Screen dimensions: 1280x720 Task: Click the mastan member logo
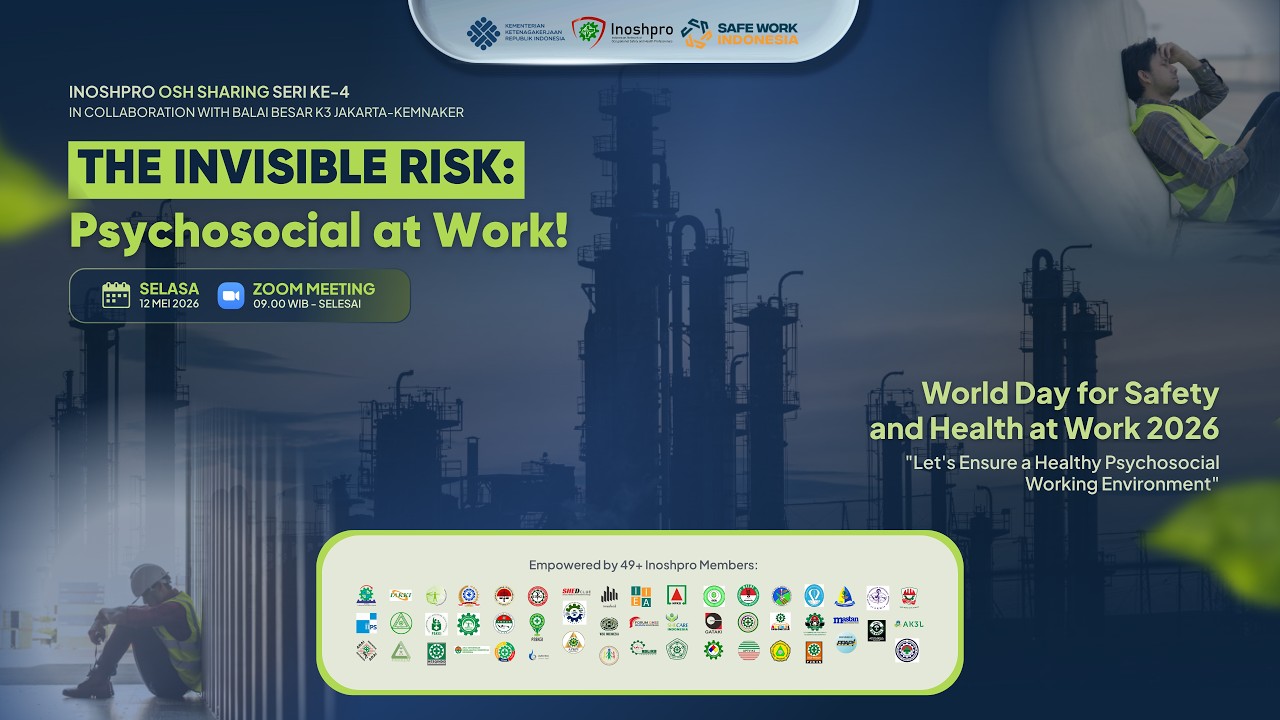tap(846, 620)
